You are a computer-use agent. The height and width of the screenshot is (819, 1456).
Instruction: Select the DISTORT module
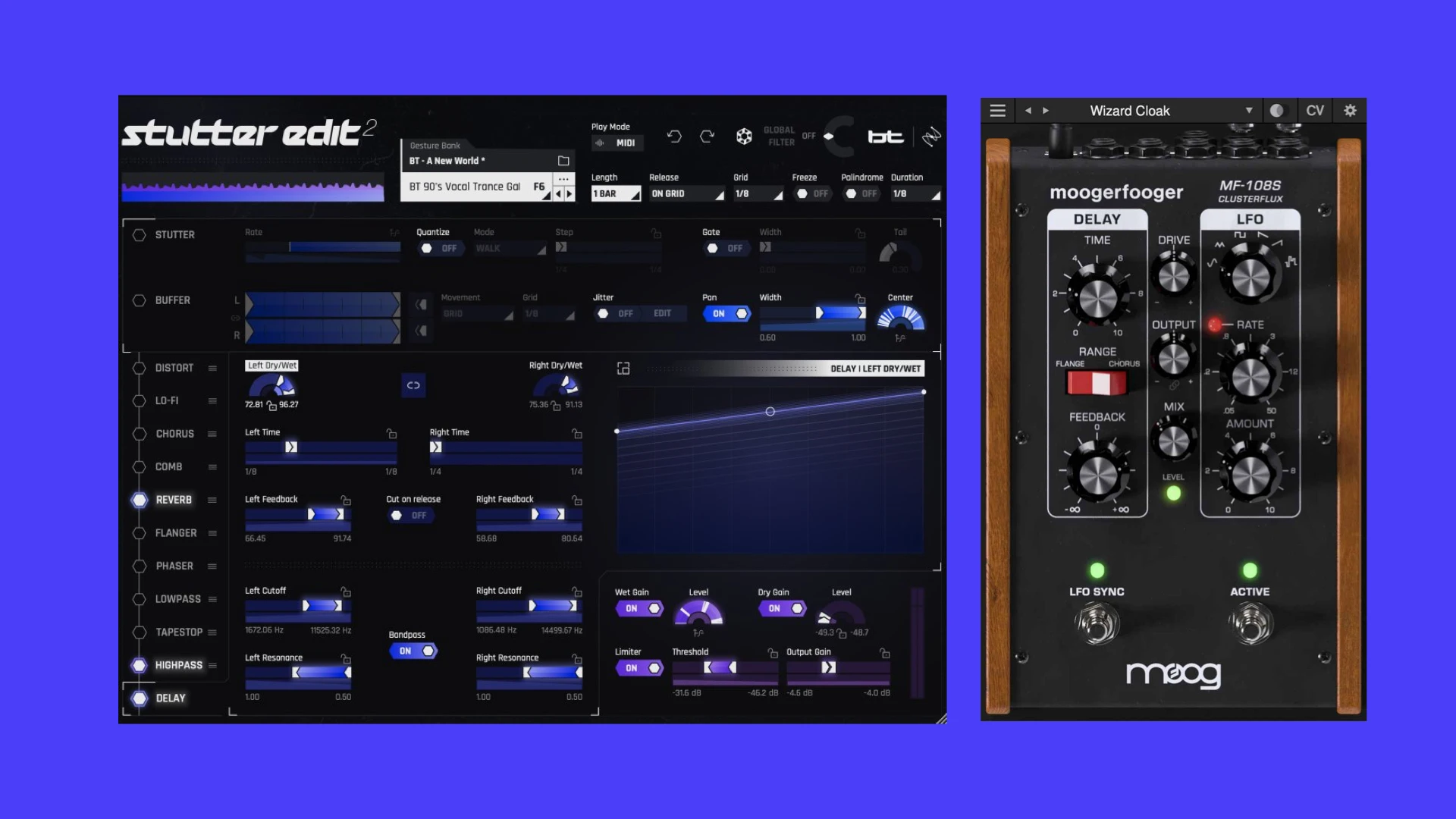pyautogui.click(x=174, y=369)
